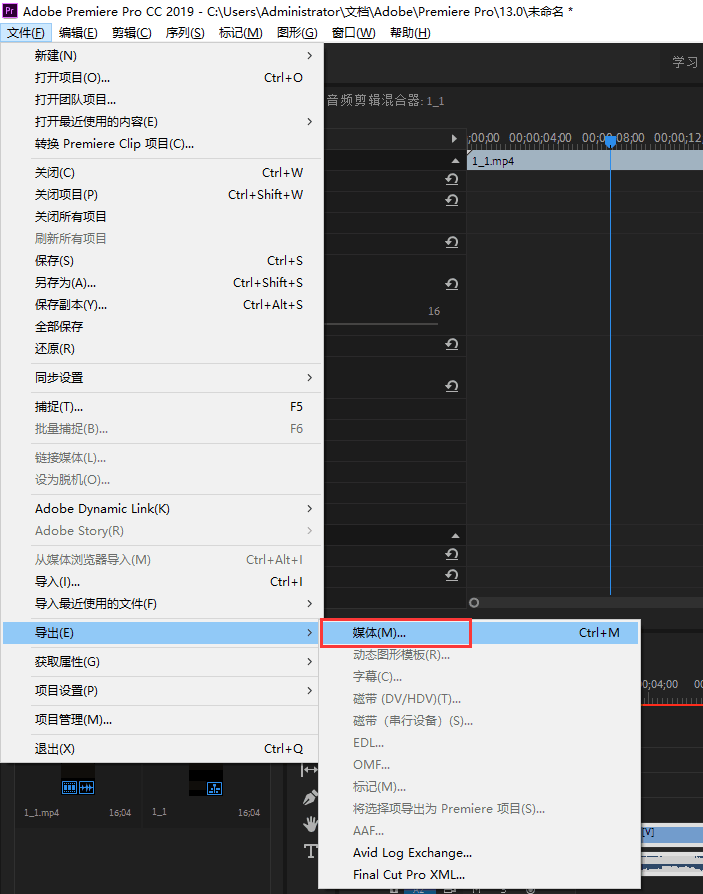Screen dimensions: 703x894
Task: Click the greyed EDL... export entry
Action: click(479, 742)
